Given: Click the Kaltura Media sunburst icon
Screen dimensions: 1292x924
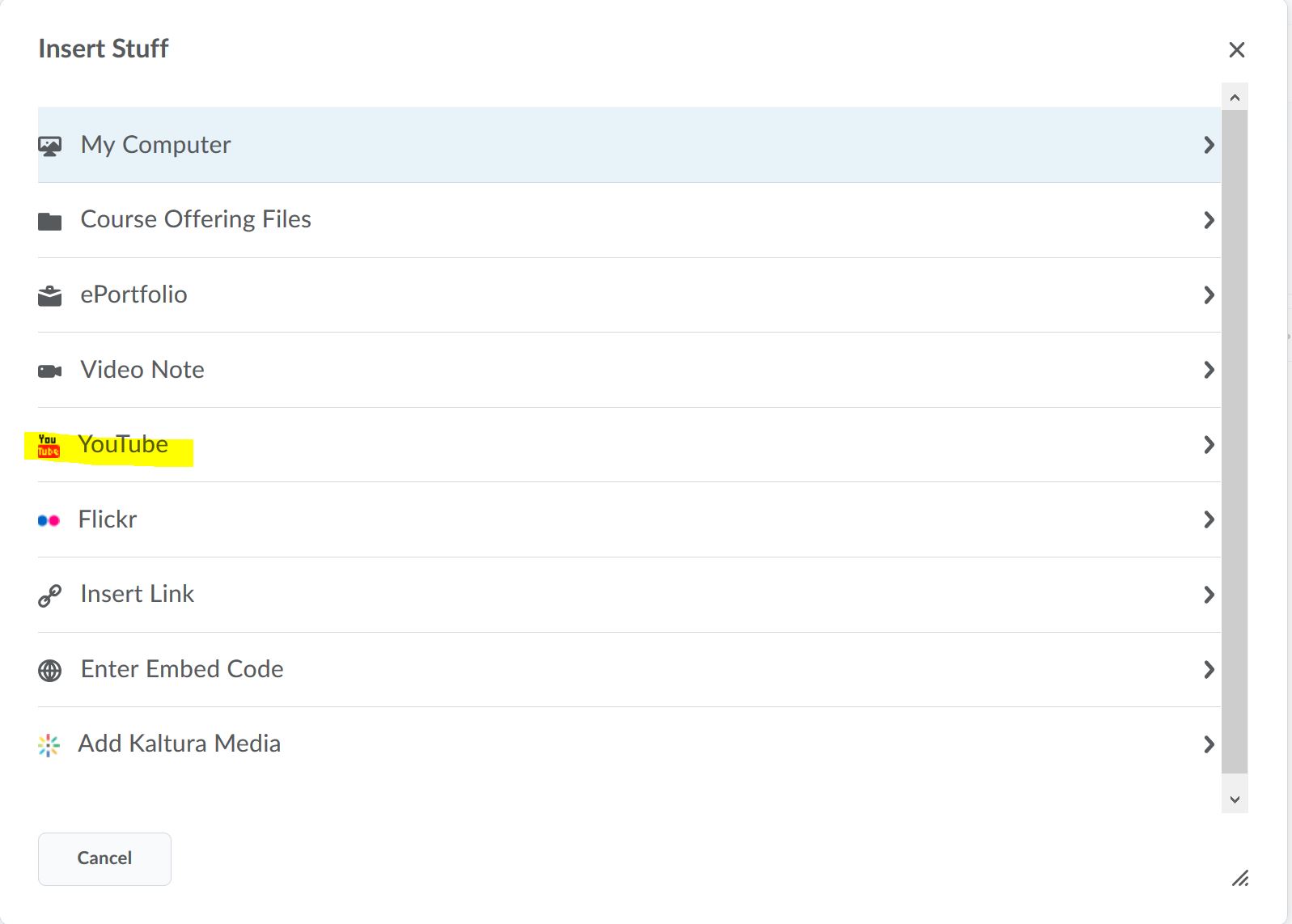Looking at the screenshot, I should 49,745.
